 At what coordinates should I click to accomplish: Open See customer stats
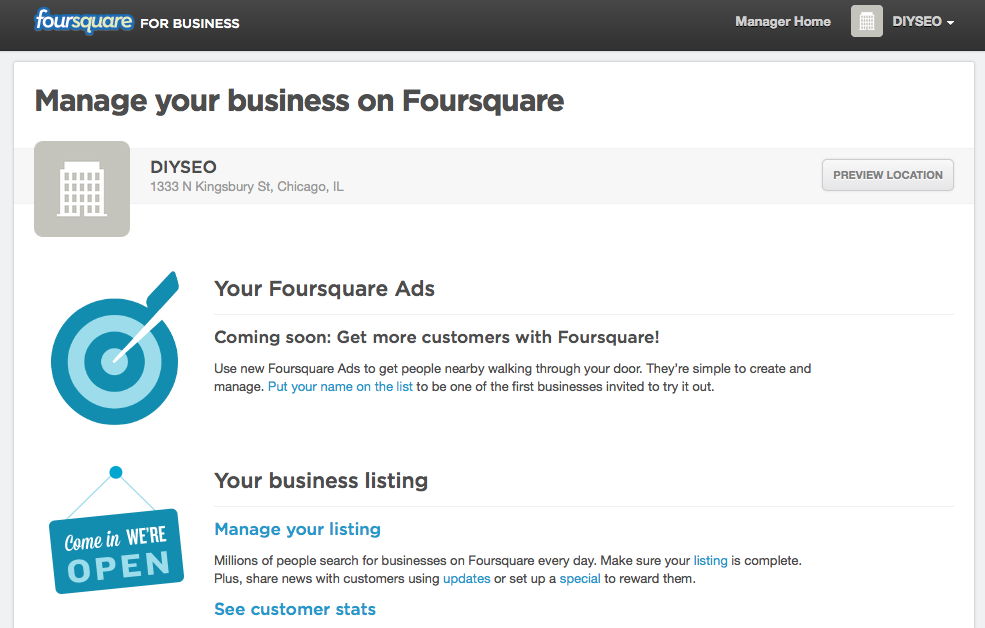click(295, 609)
